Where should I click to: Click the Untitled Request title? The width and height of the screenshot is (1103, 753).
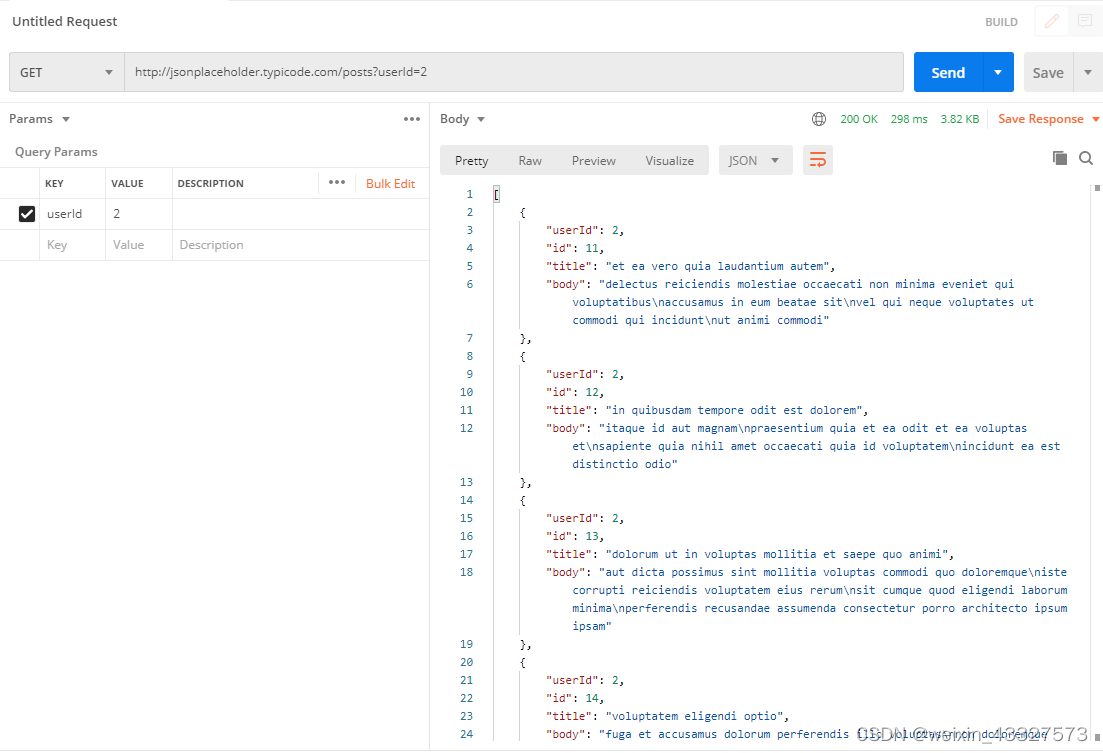click(65, 21)
